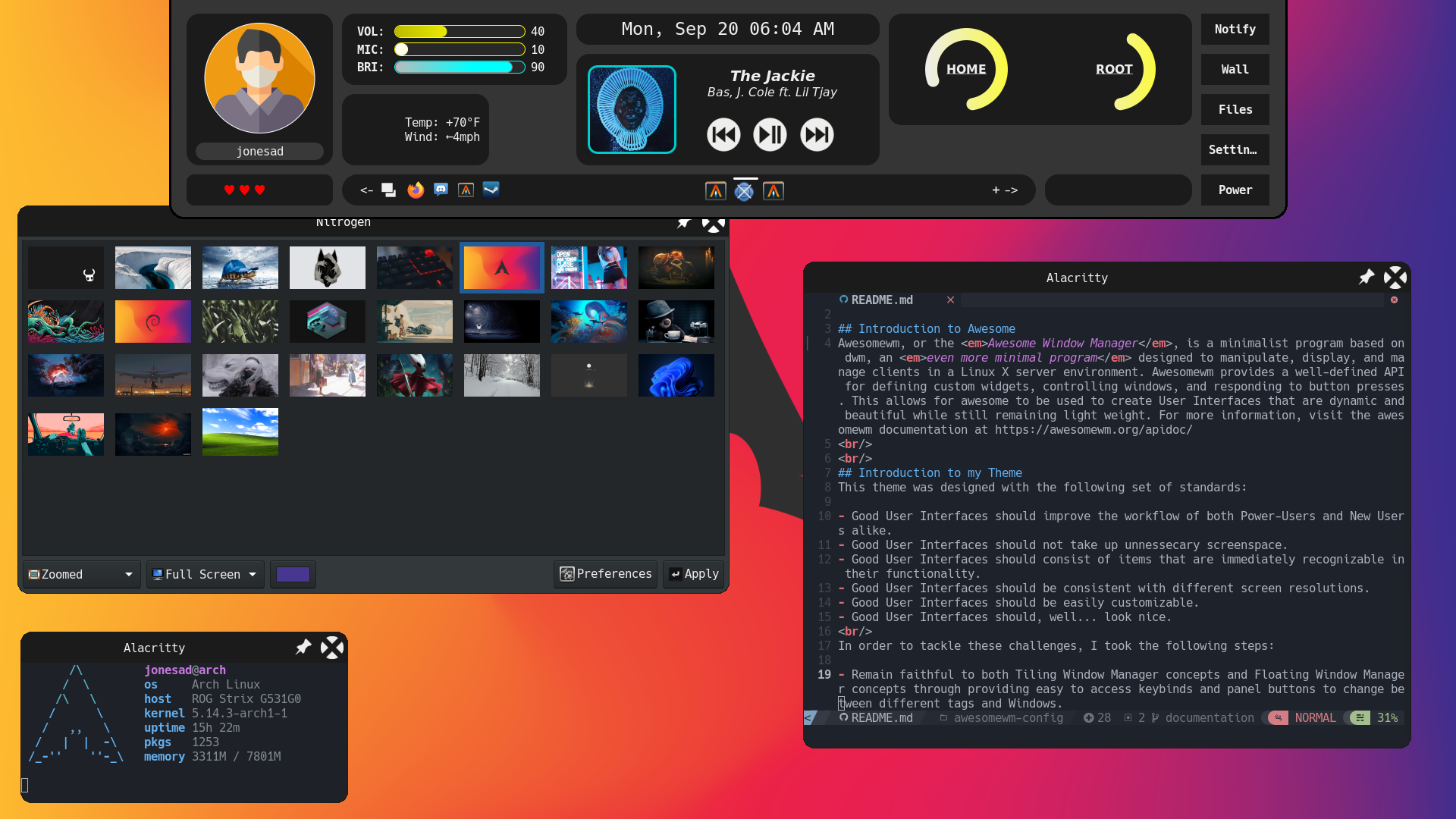The width and height of the screenshot is (1456, 819).
Task: Open Steam from the panel launcher
Action: tap(491, 190)
